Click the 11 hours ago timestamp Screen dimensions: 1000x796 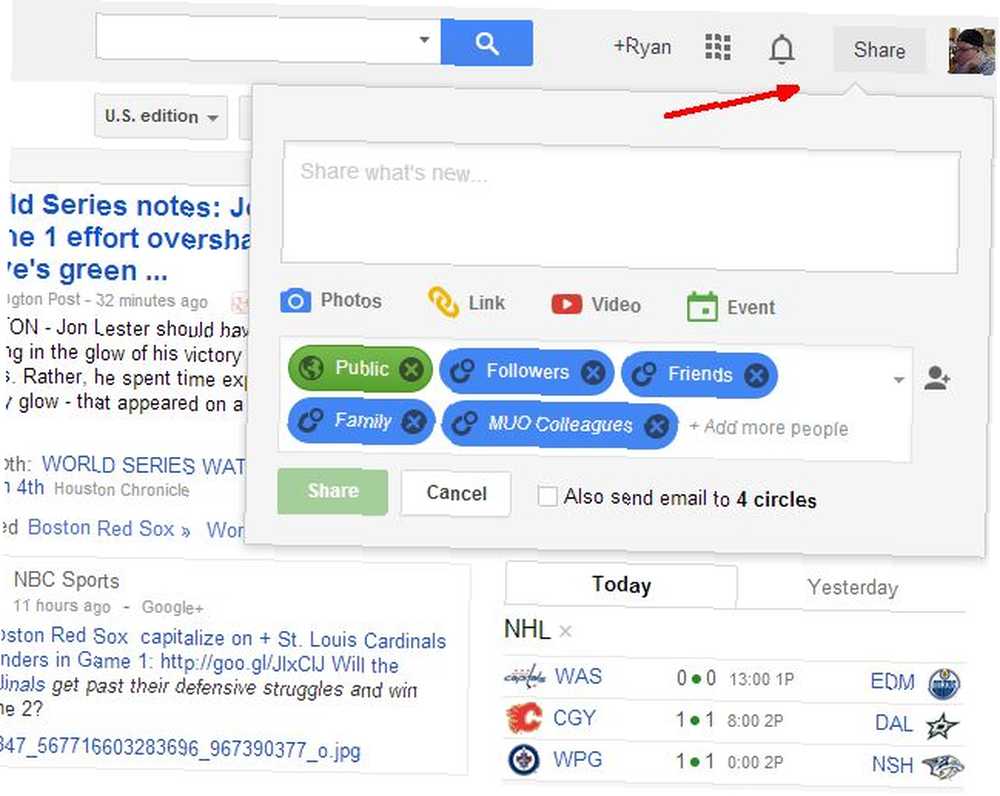point(62,605)
